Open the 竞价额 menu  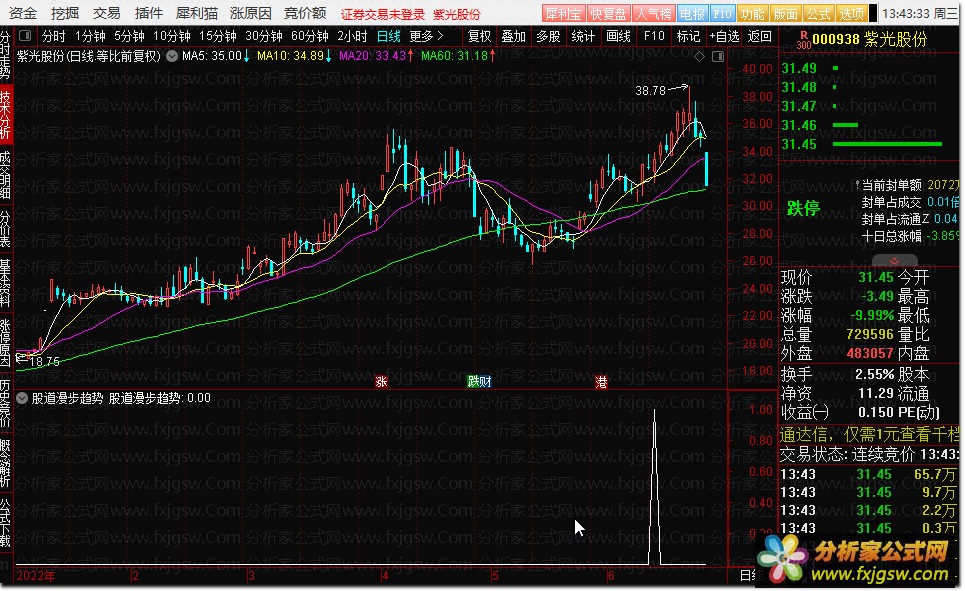(305, 13)
